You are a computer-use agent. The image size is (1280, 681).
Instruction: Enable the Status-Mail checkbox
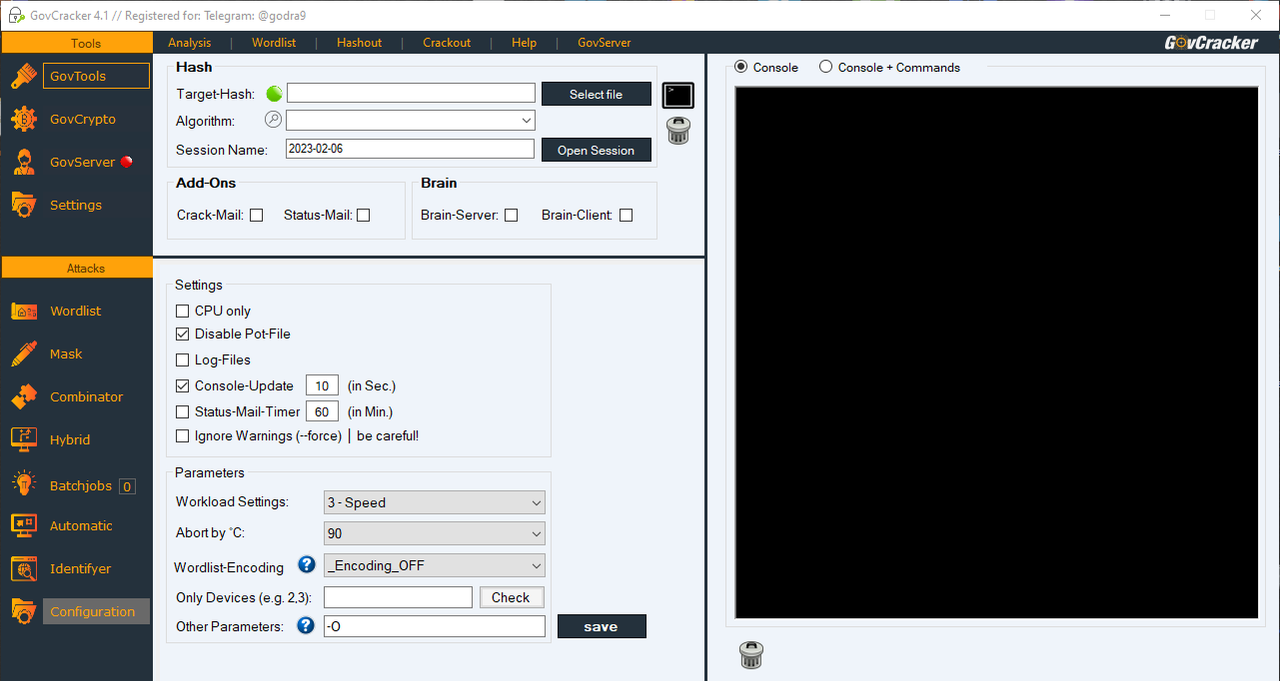(x=363, y=215)
